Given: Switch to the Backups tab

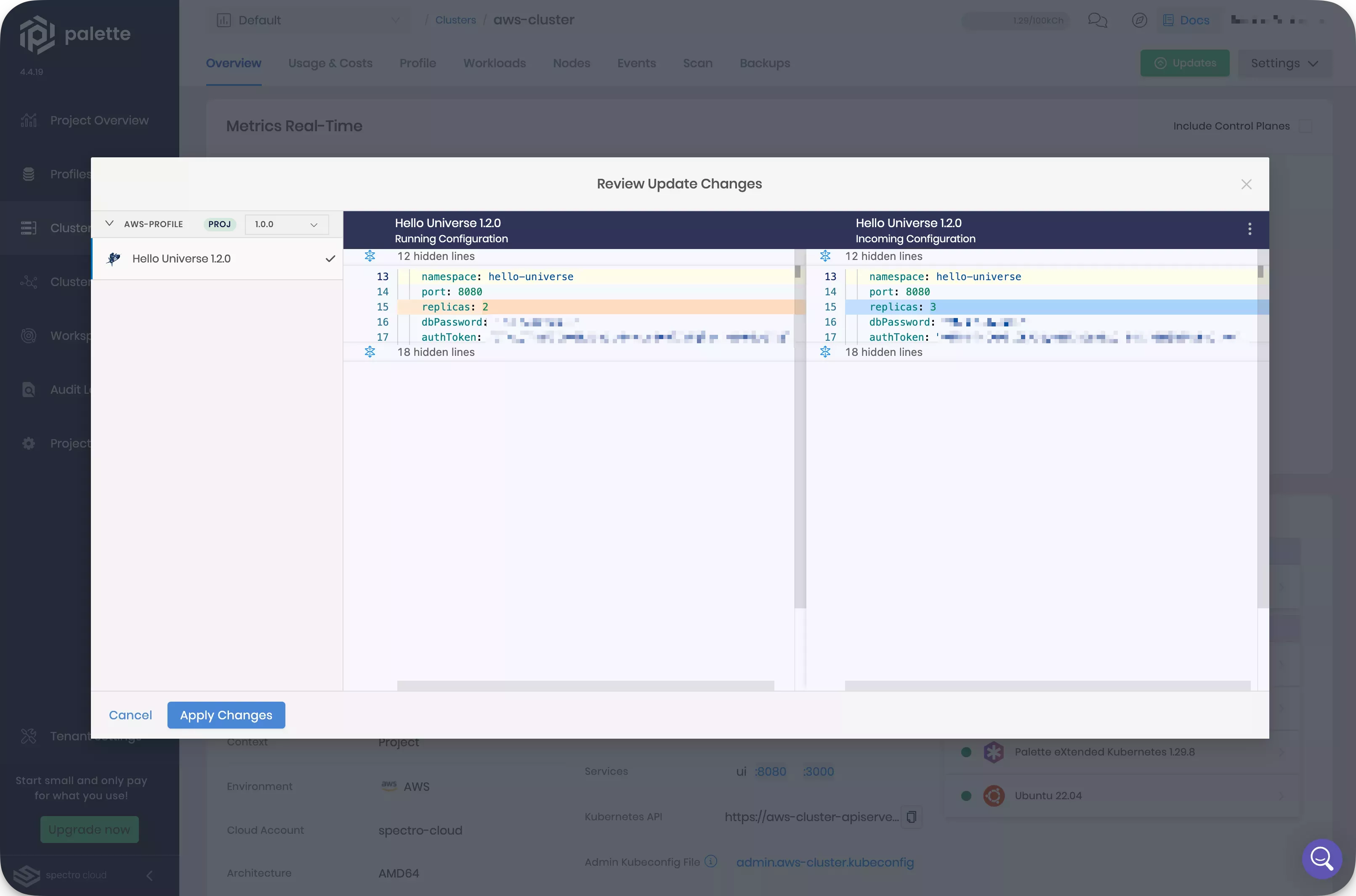Looking at the screenshot, I should click(x=764, y=63).
